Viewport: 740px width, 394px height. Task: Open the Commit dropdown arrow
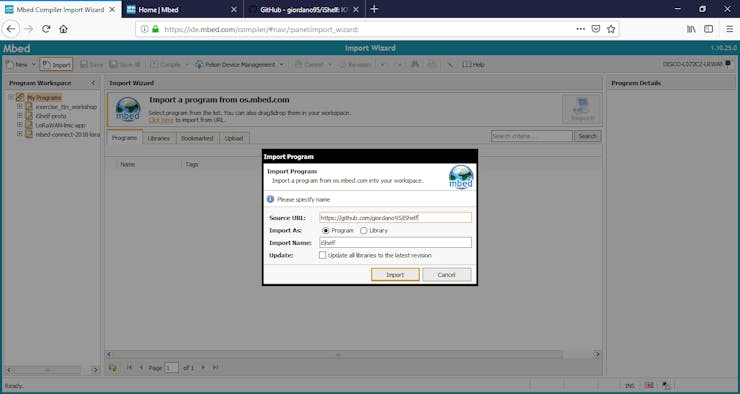tap(329, 65)
